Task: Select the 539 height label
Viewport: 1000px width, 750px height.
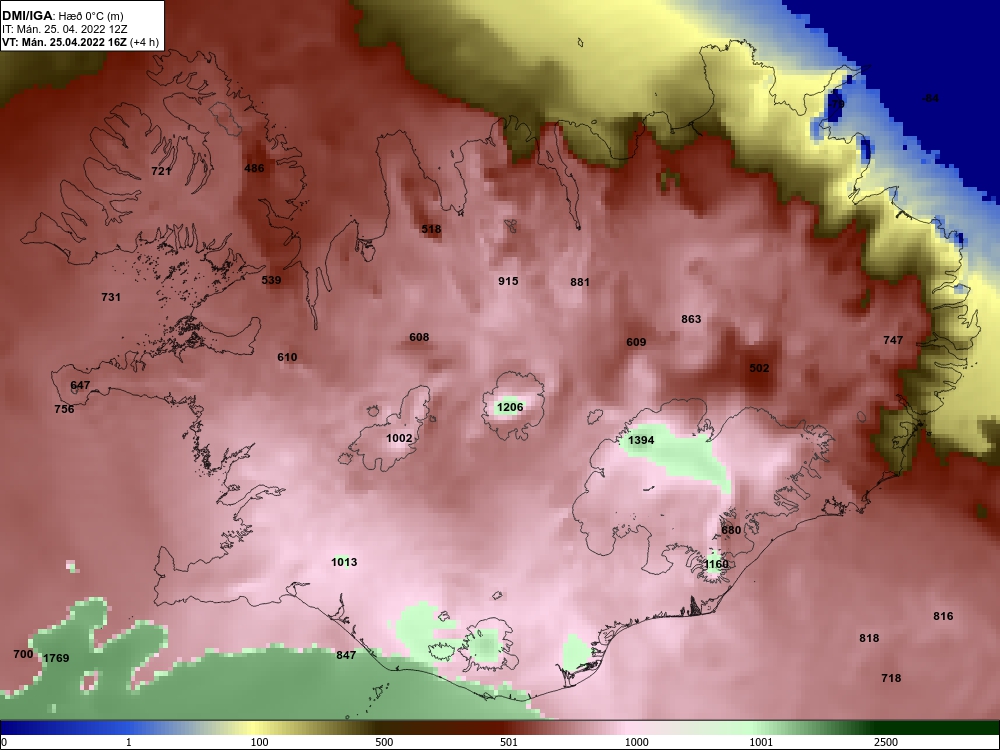Action: (x=271, y=280)
